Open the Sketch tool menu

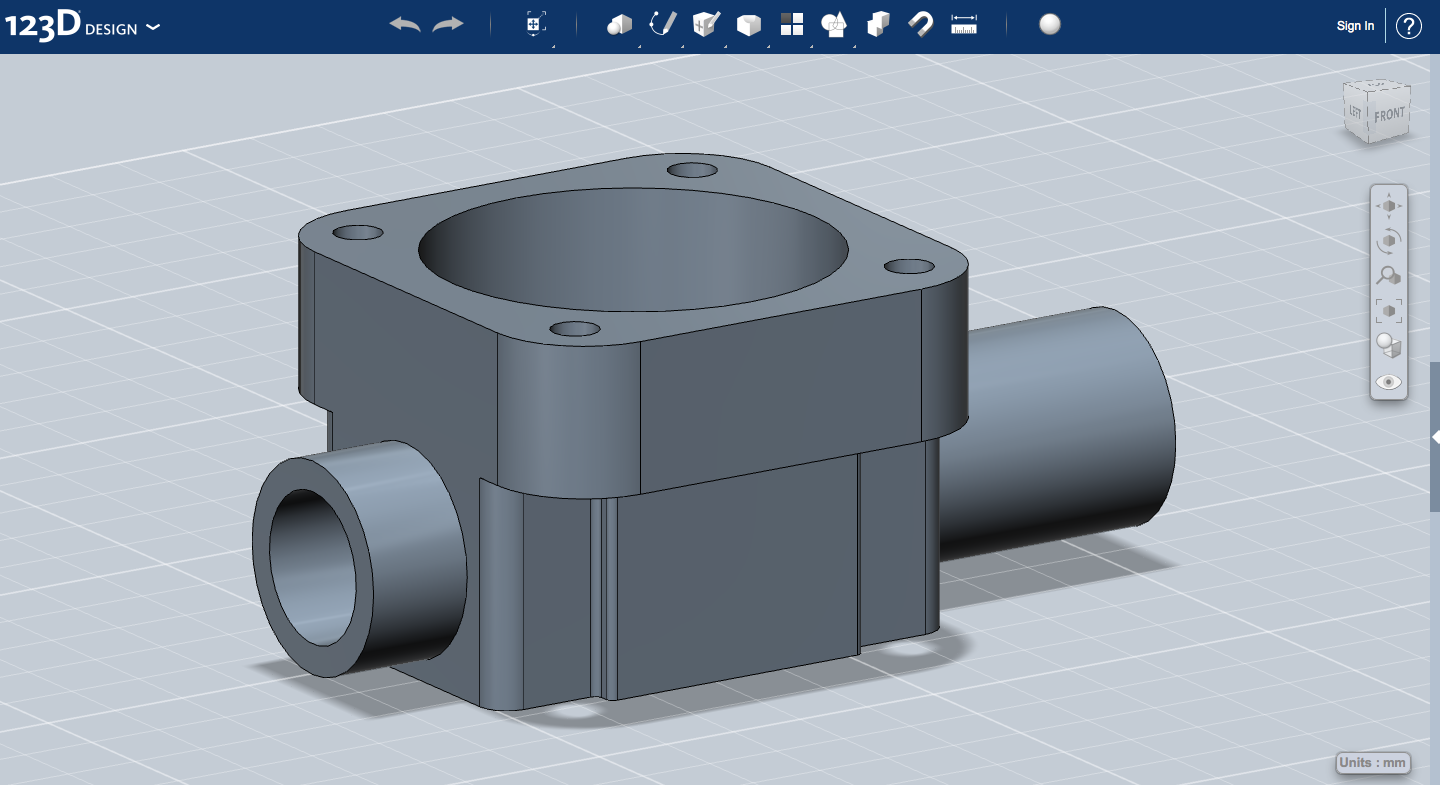[663, 25]
